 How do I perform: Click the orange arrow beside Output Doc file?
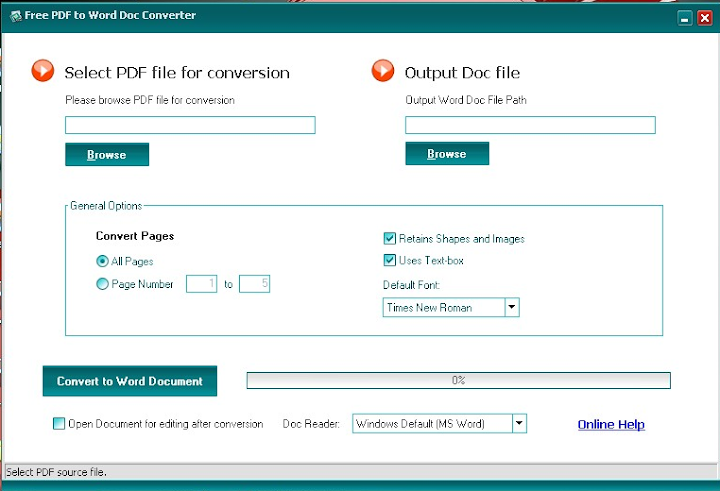382,71
